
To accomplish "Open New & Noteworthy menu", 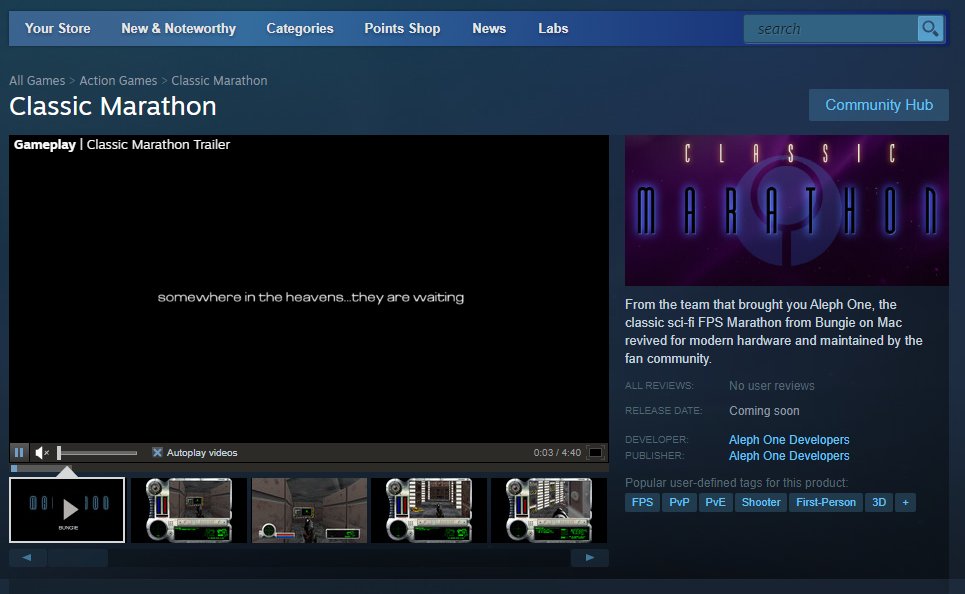I will pyautogui.click(x=178, y=28).
